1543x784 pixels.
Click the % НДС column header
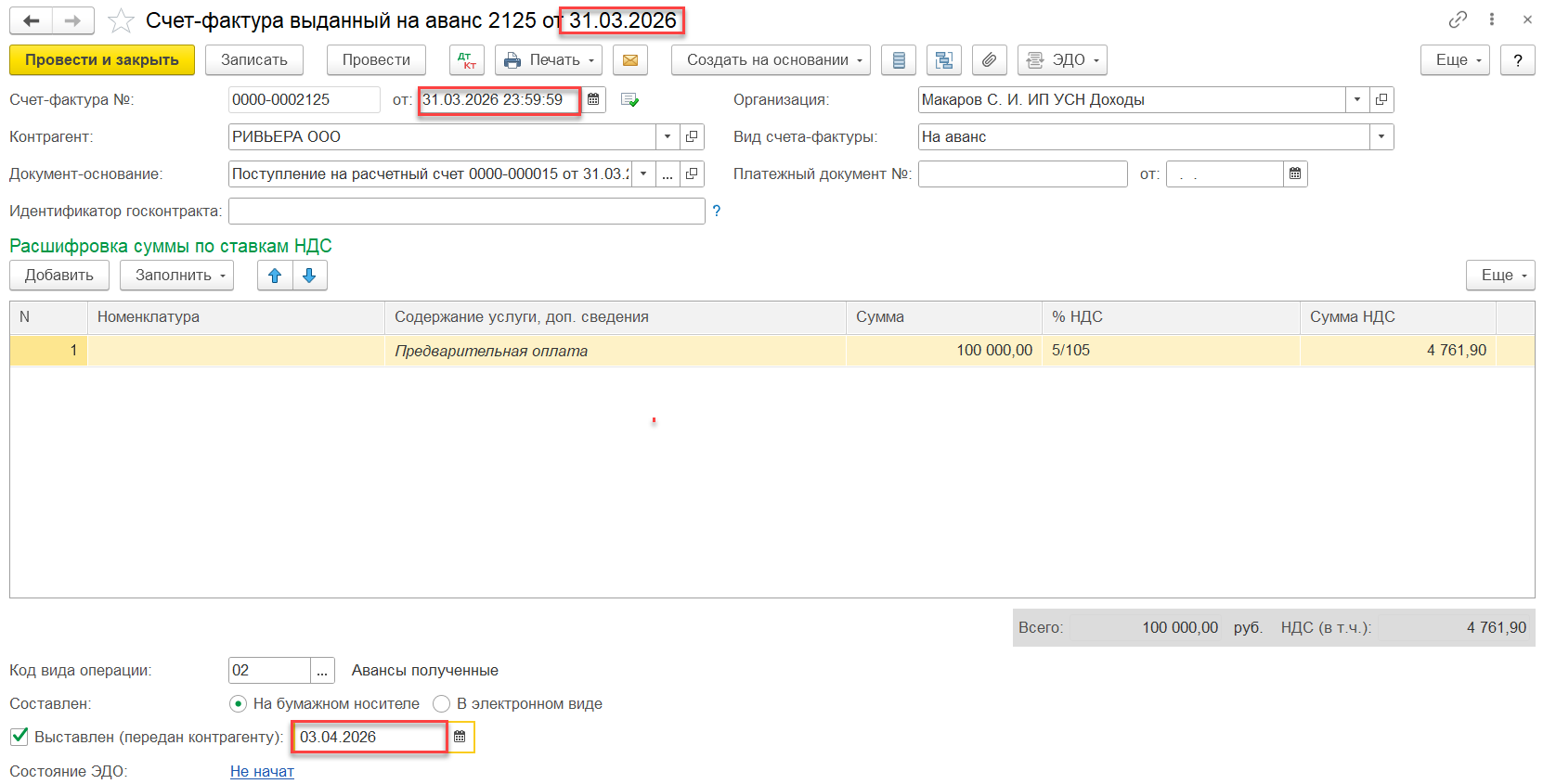point(1171,317)
